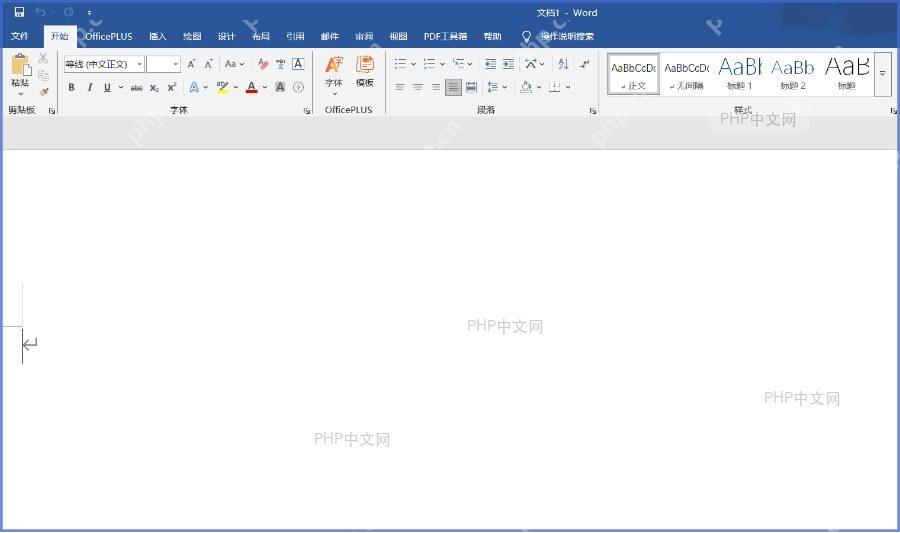Screen dimensions: 900x533
Task: Click the Cut scissors icon
Action: [x=43, y=58]
